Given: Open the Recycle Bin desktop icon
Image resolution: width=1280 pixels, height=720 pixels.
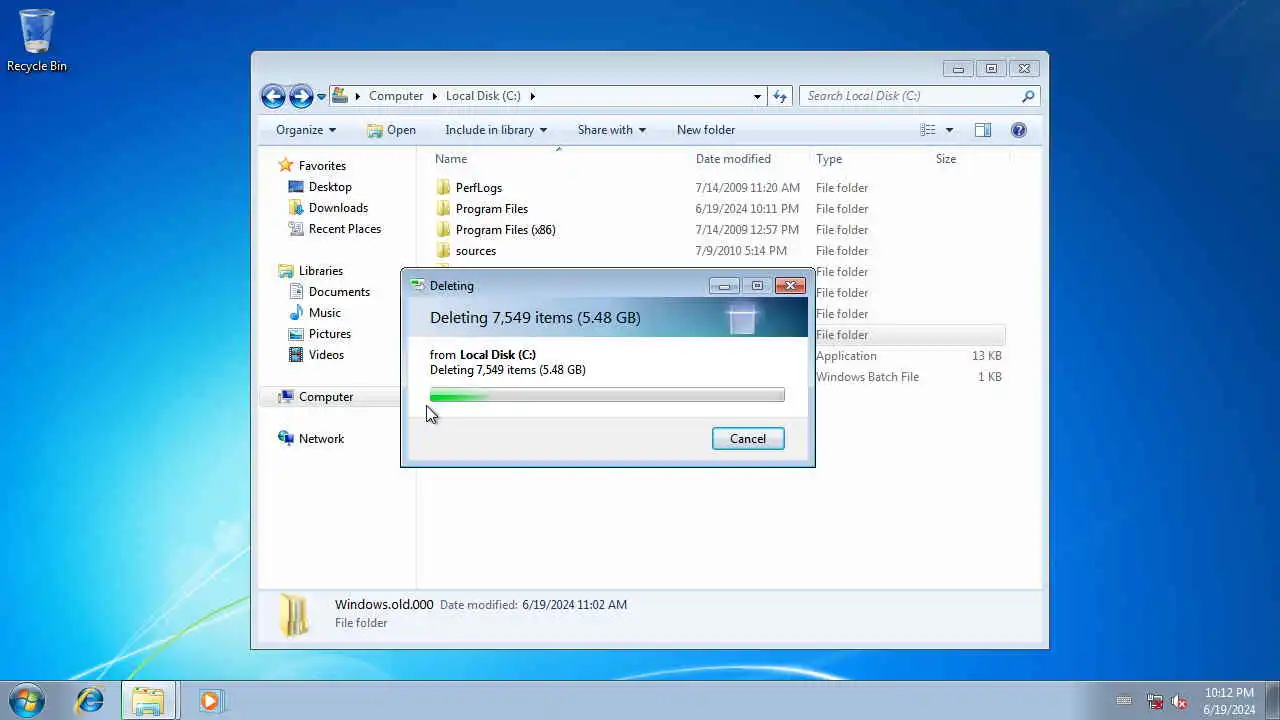Looking at the screenshot, I should (37, 40).
